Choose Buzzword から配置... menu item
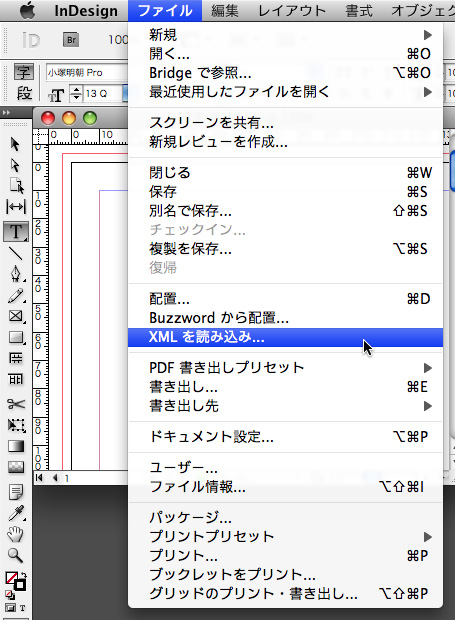455x620 pixels. coord(285,318)
